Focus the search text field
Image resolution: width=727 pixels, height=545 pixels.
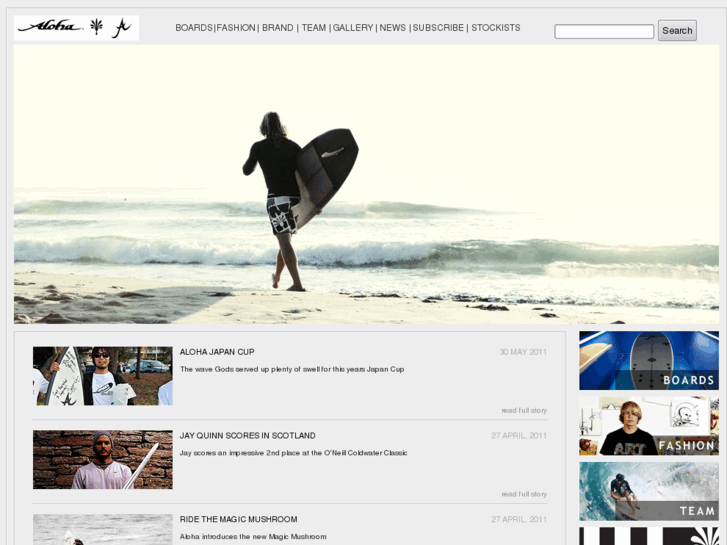coord(604,32)
